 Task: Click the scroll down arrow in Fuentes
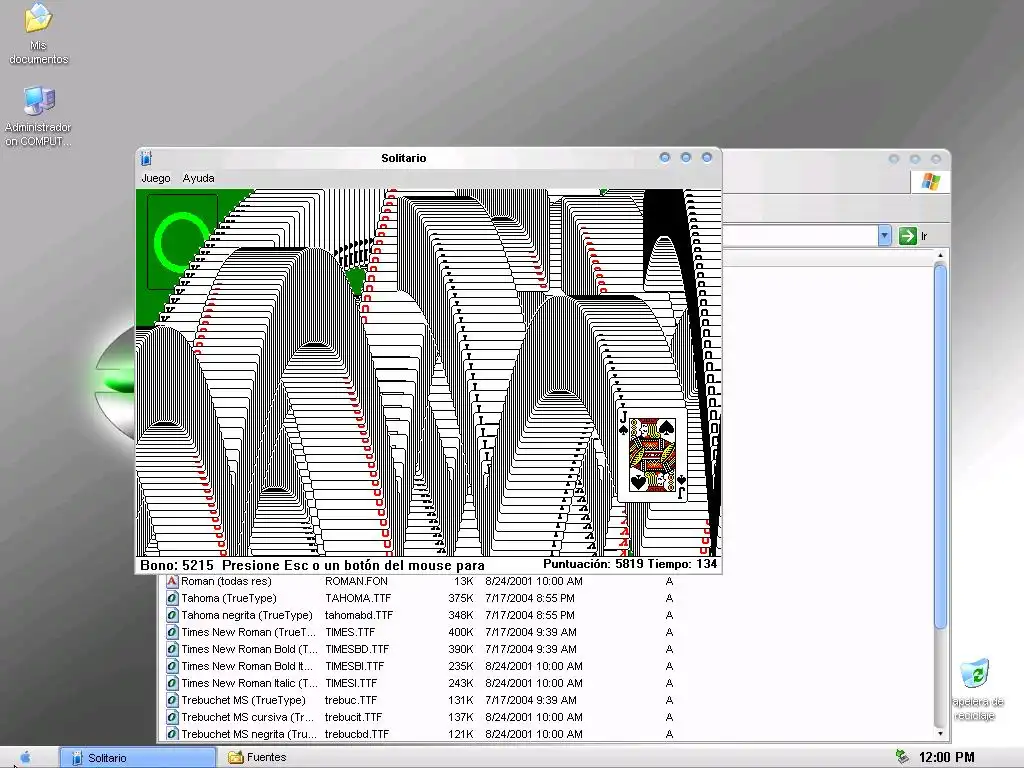[940, 734]
